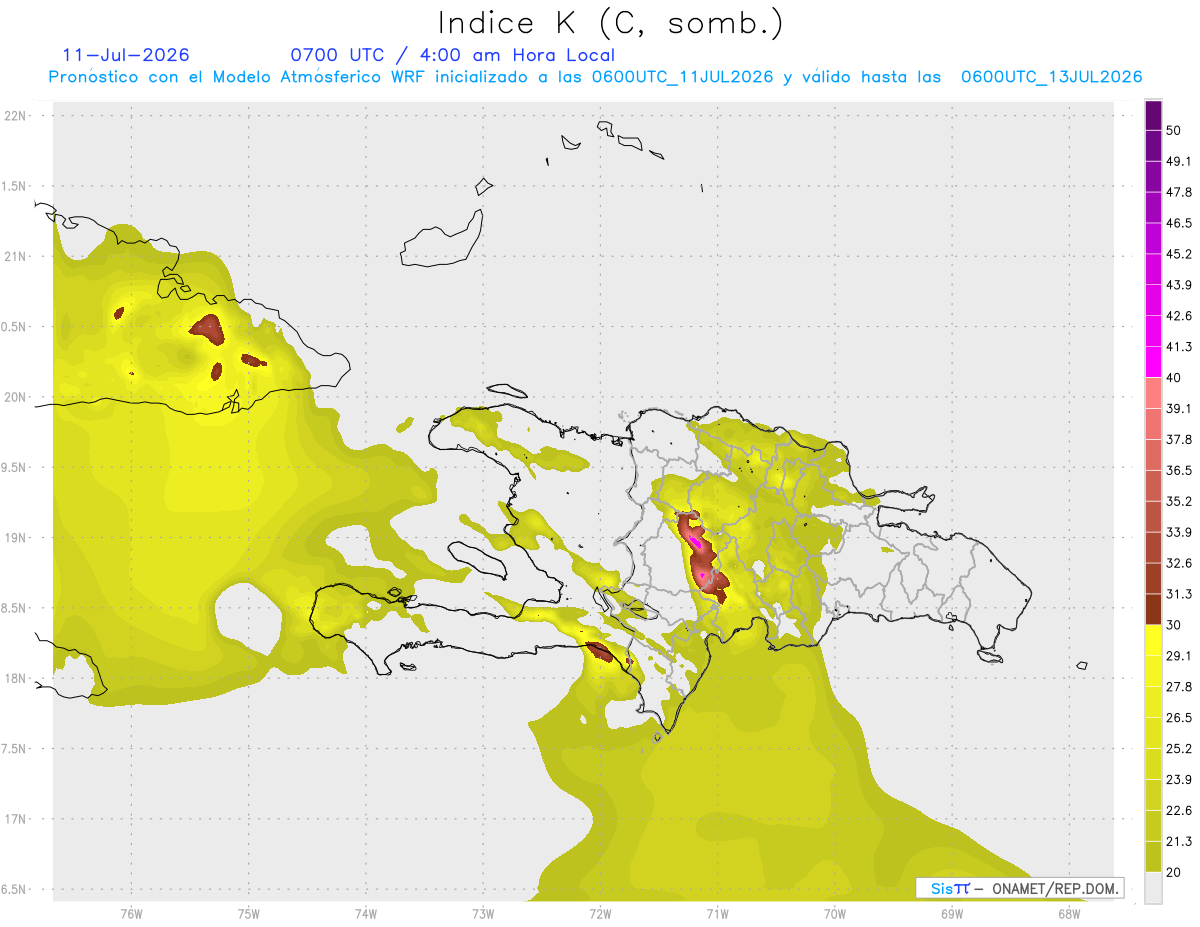Click the '31.3' legend value

1179,594
